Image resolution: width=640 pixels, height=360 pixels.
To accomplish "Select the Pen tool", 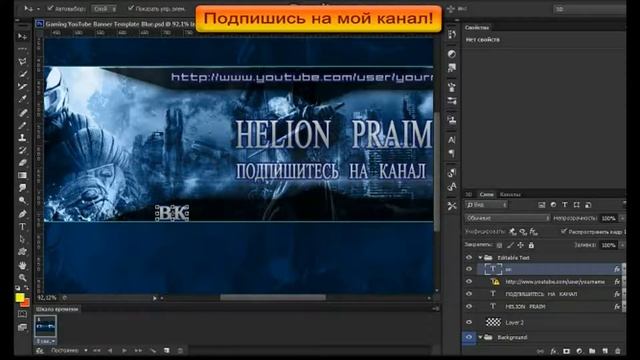I will point(22,214).
